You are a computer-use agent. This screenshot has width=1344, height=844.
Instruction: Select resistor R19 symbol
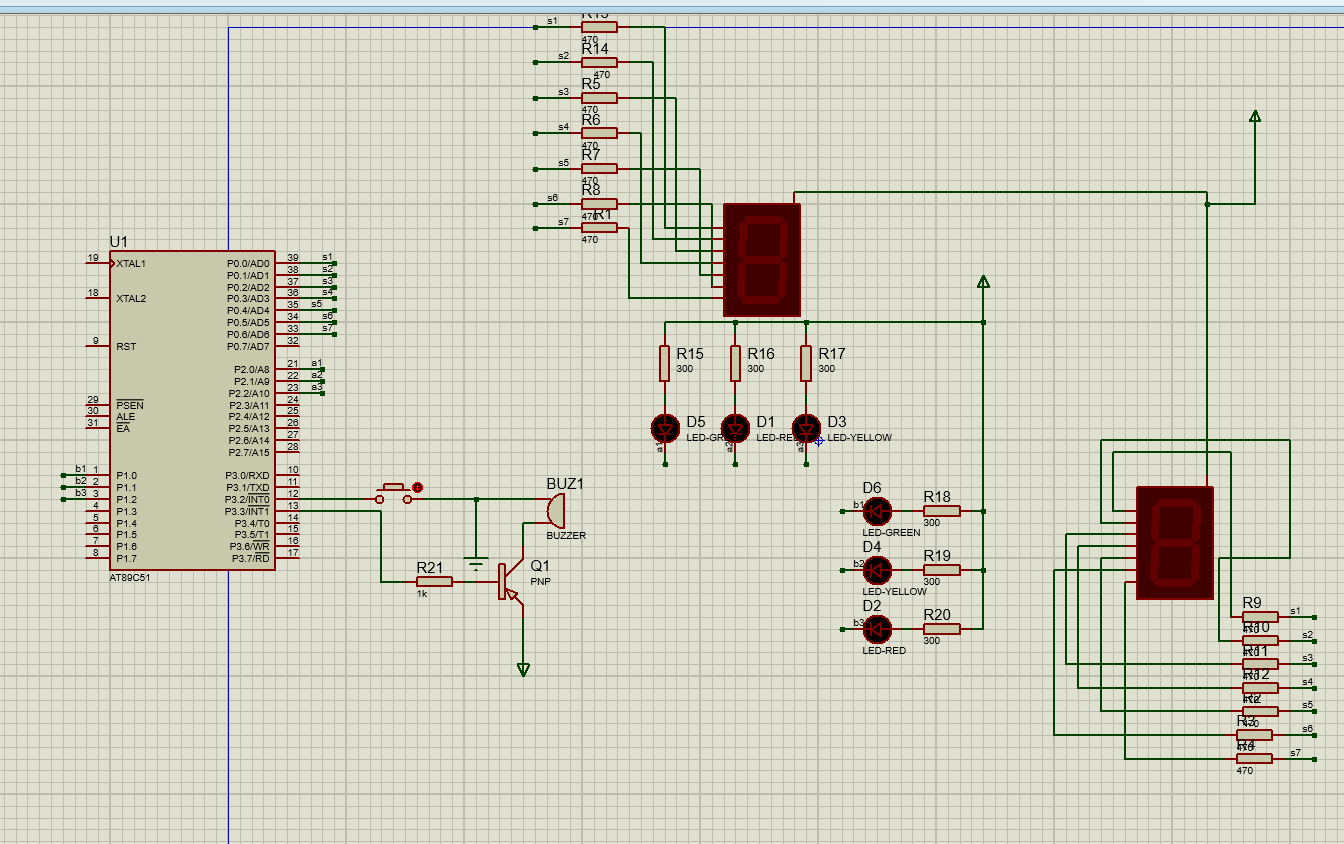point(942,570)
